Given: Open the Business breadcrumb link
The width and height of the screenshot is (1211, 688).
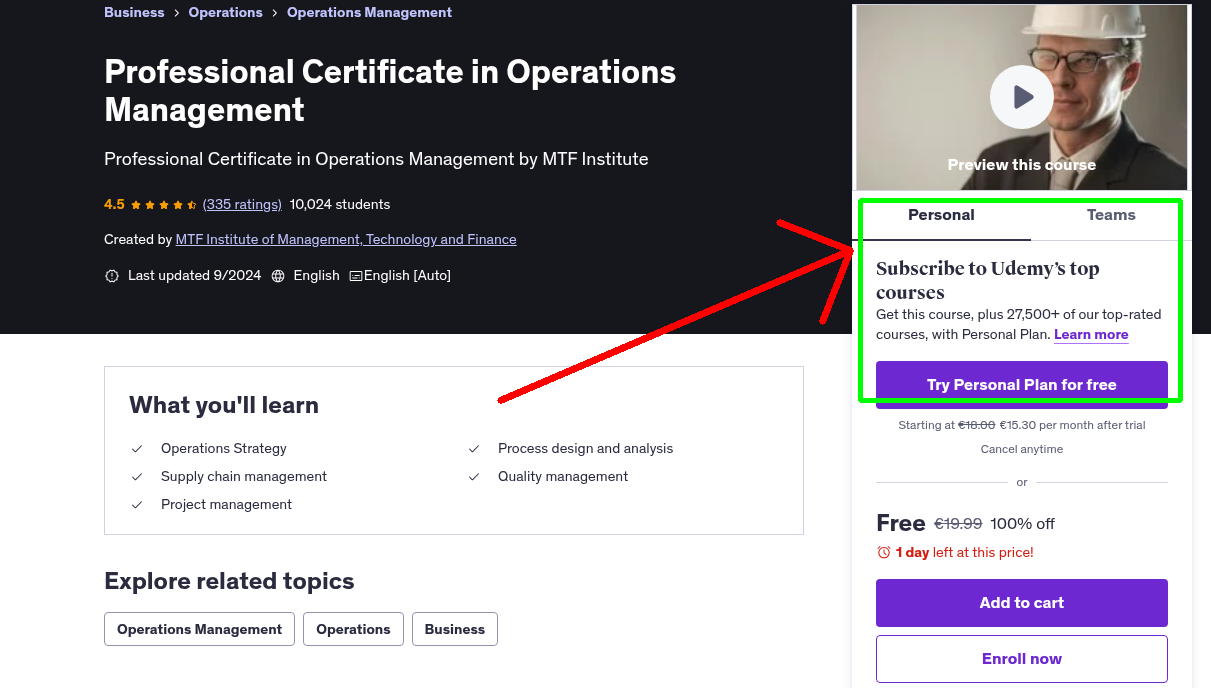Looking at the screenshot, I should 134,12.
